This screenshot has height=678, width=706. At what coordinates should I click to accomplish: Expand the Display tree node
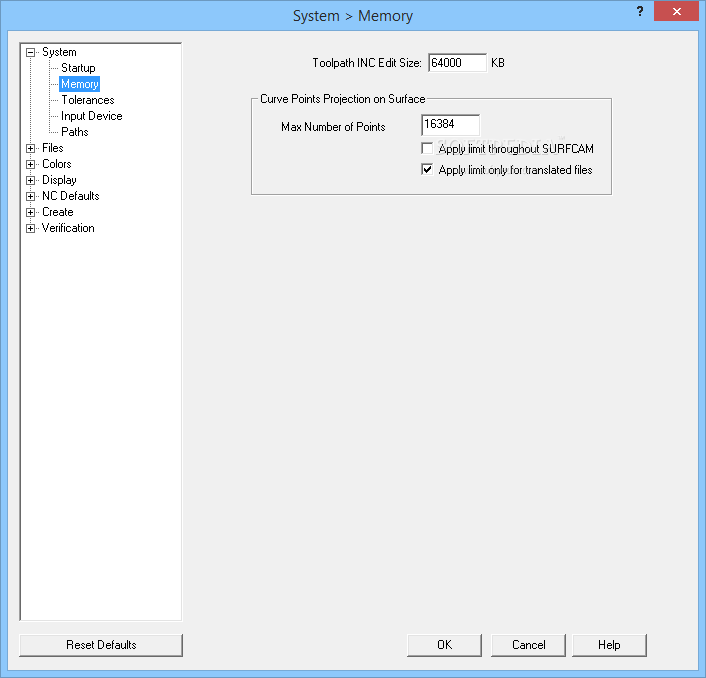pyautogui.click(x=30, y=181)
